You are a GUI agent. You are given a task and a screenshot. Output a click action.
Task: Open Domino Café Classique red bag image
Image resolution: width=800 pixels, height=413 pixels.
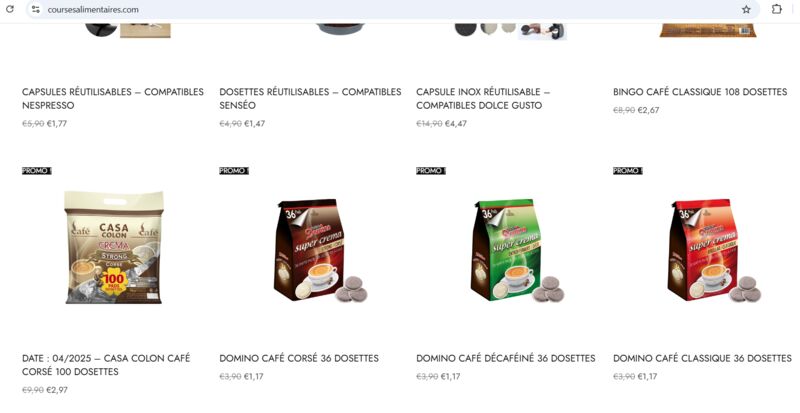click(714, 250)
